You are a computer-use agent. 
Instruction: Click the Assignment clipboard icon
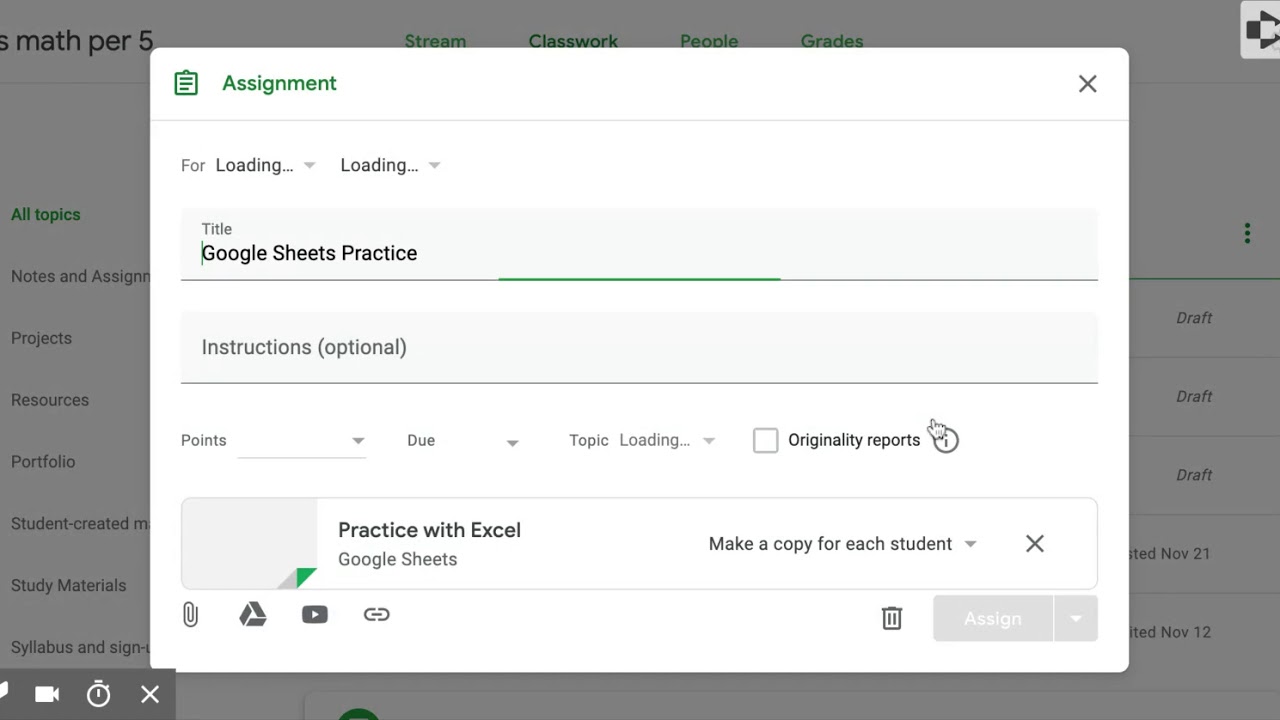pos(186,83)
